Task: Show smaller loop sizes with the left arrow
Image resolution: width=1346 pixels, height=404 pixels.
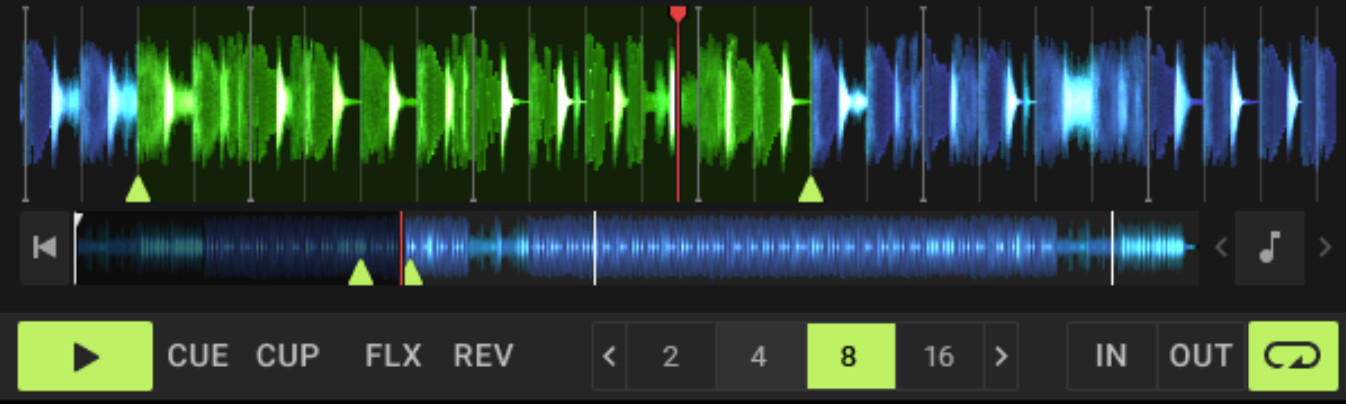Action: pos(610,356)
